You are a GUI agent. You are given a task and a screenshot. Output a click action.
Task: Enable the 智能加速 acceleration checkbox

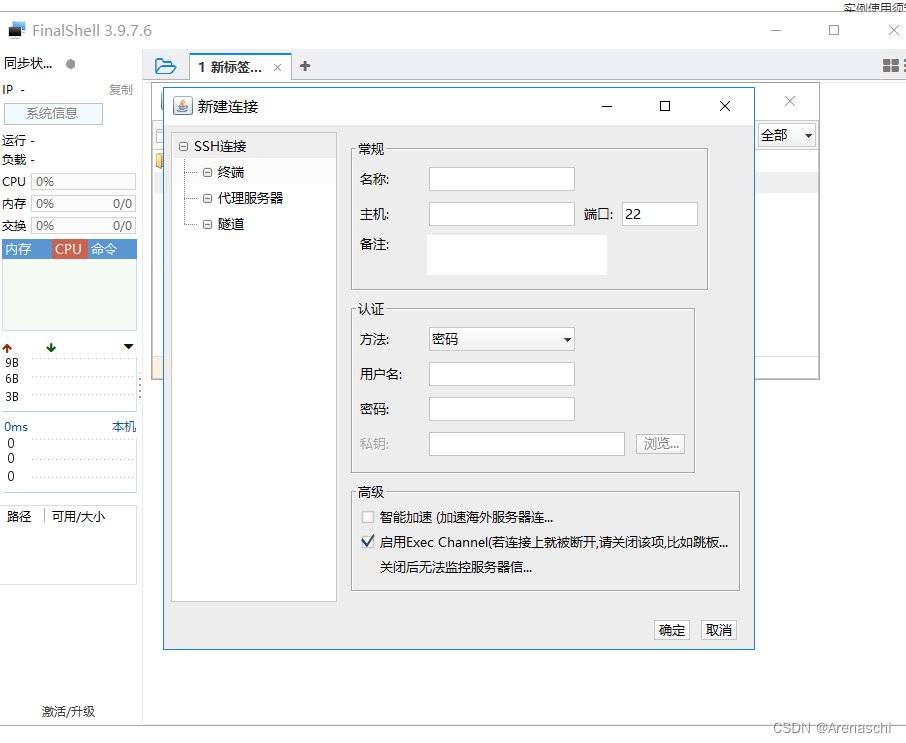[368, 515]
